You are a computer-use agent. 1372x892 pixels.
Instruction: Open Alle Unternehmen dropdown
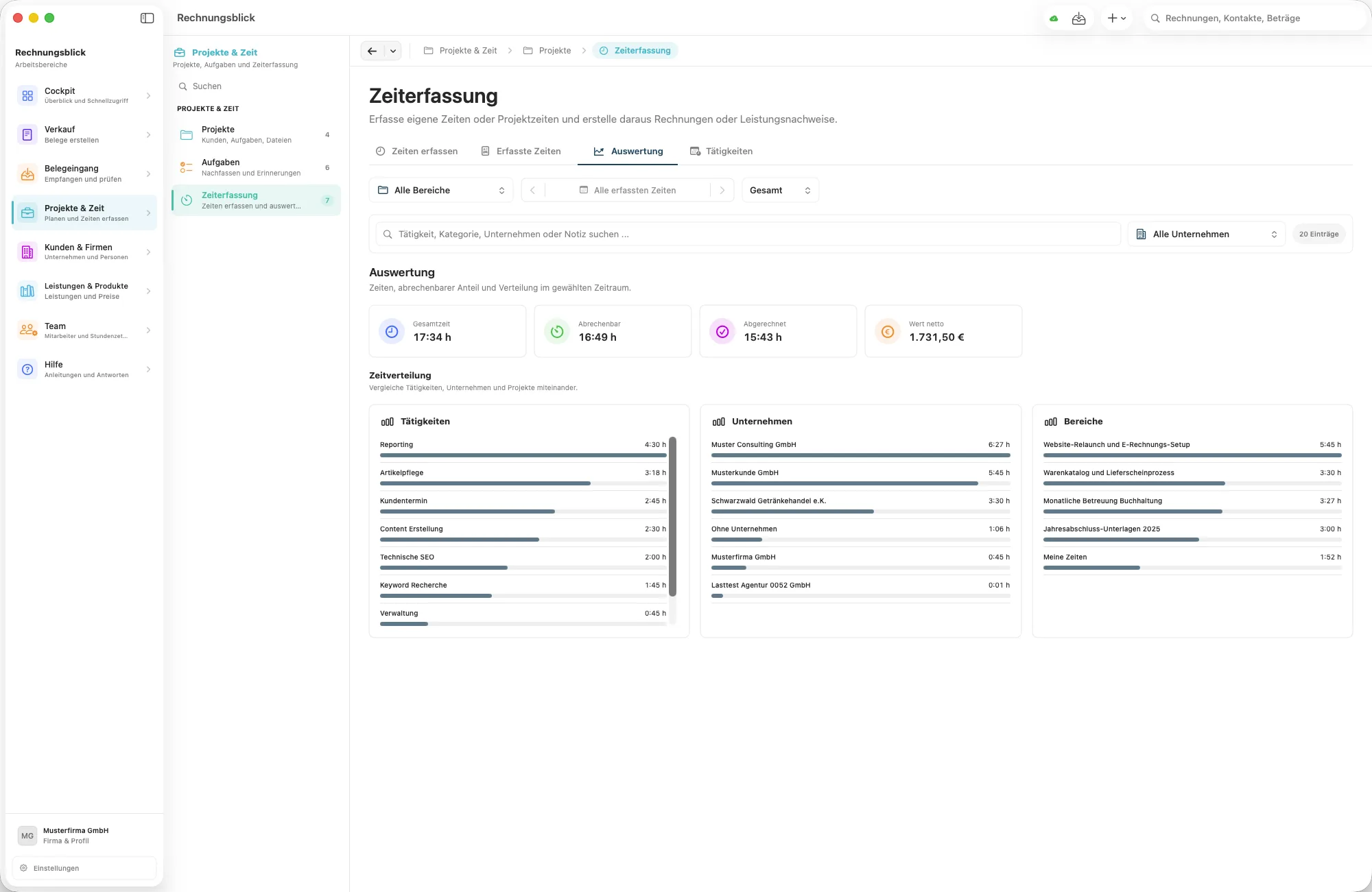point(1206,234)
